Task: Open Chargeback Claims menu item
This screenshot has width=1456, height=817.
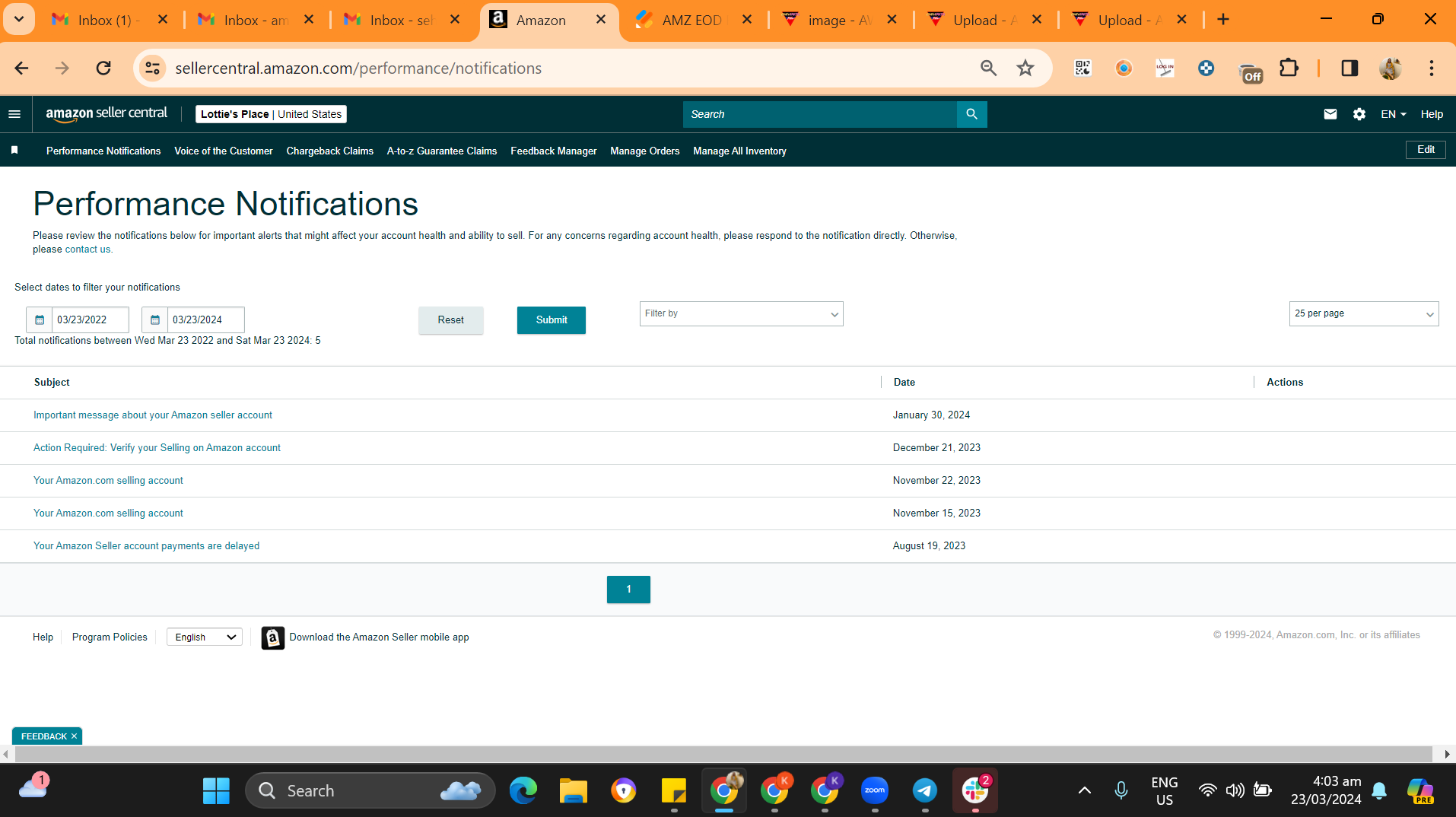Action: click(330, 151)
